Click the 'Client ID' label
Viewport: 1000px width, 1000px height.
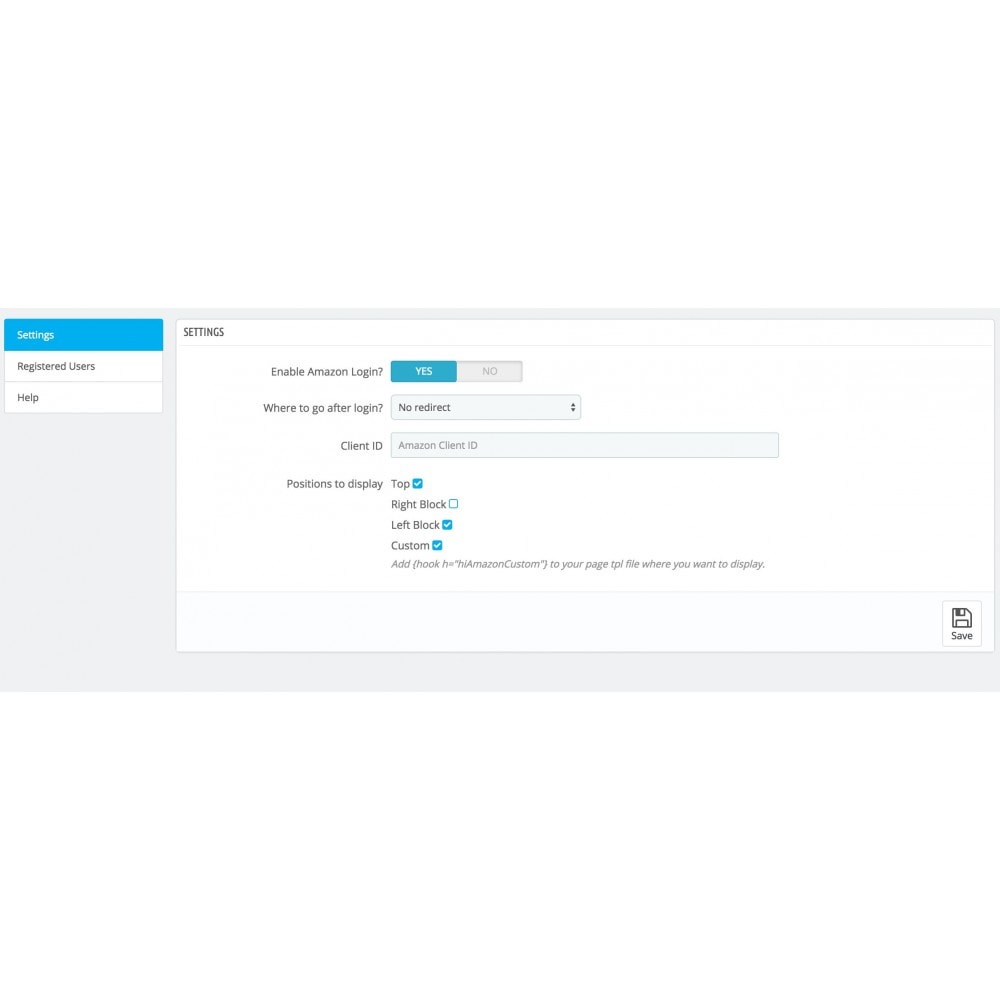[362, 446]
